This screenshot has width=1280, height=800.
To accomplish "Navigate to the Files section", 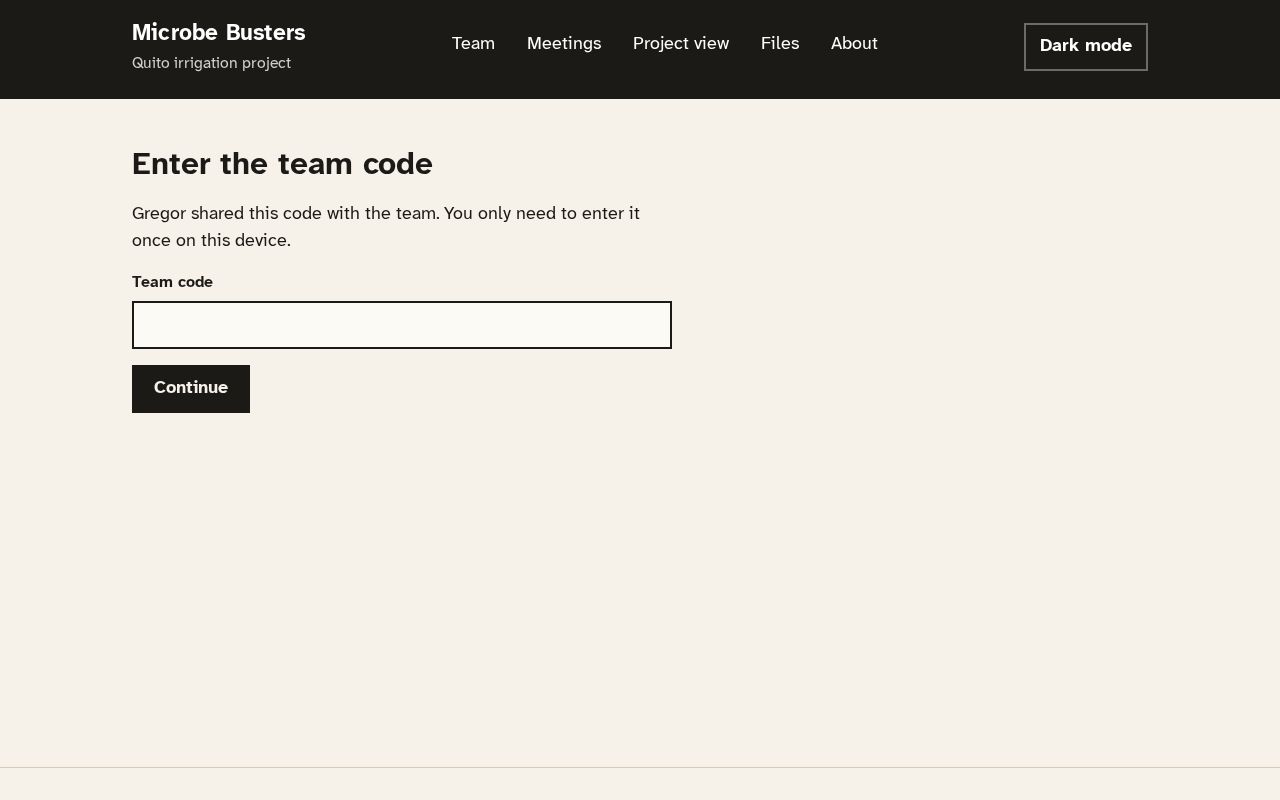I will coord(780,43).
